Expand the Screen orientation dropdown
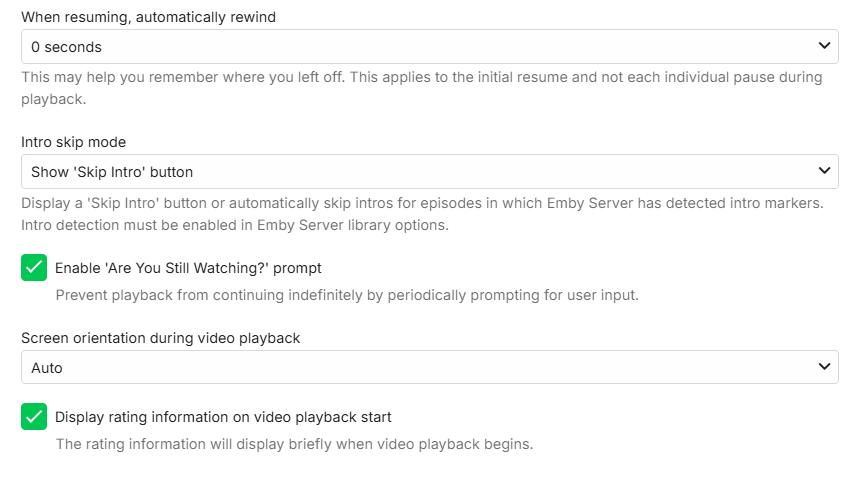 coord(430,367)
